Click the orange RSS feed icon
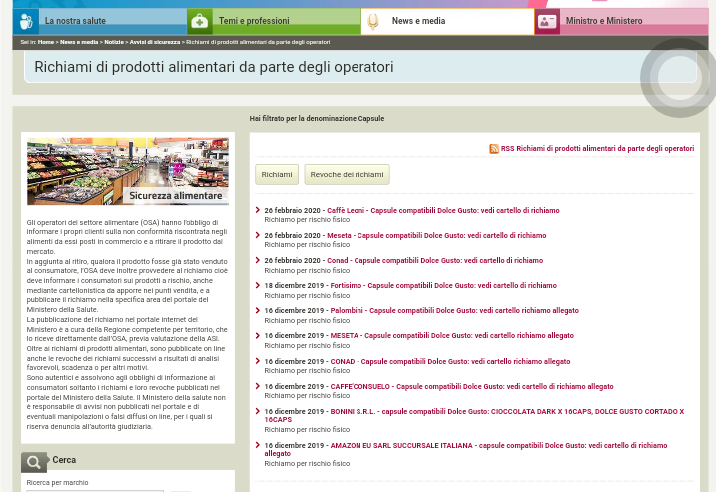 pos(494,149)
